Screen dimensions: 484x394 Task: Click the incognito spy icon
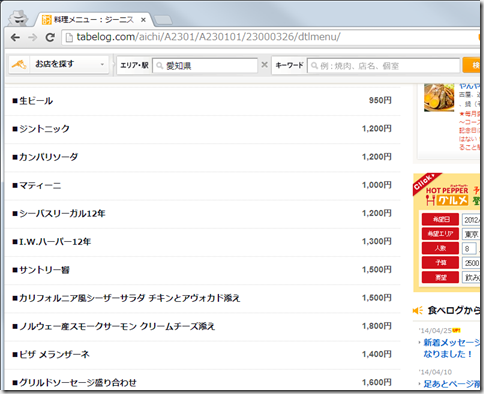pyautogui.click(x=18, y=19)
